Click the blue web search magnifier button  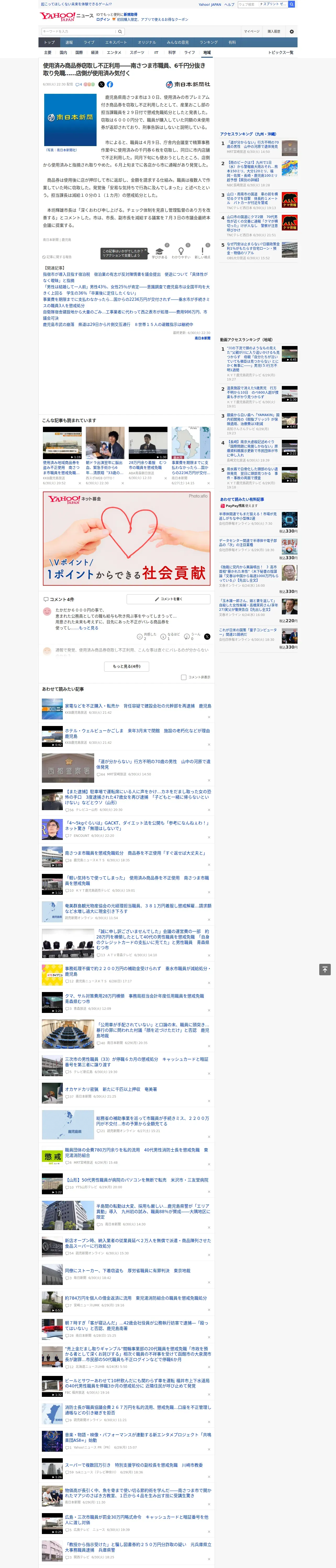(292, 4)
